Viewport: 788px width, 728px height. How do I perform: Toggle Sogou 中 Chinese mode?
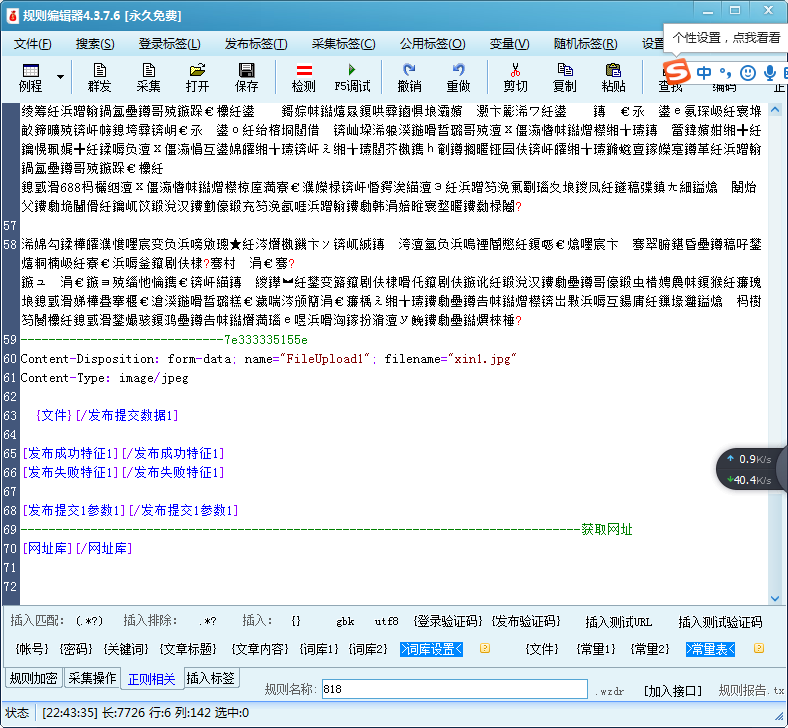[704, 73]
